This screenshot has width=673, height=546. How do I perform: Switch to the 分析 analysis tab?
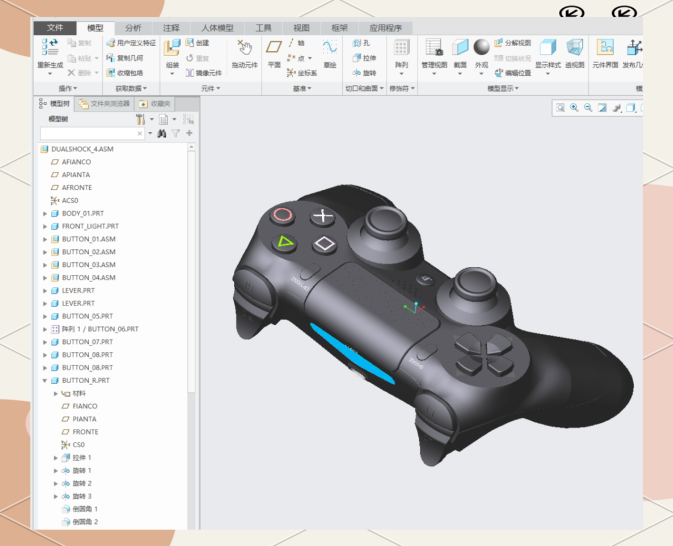point(133,28)
